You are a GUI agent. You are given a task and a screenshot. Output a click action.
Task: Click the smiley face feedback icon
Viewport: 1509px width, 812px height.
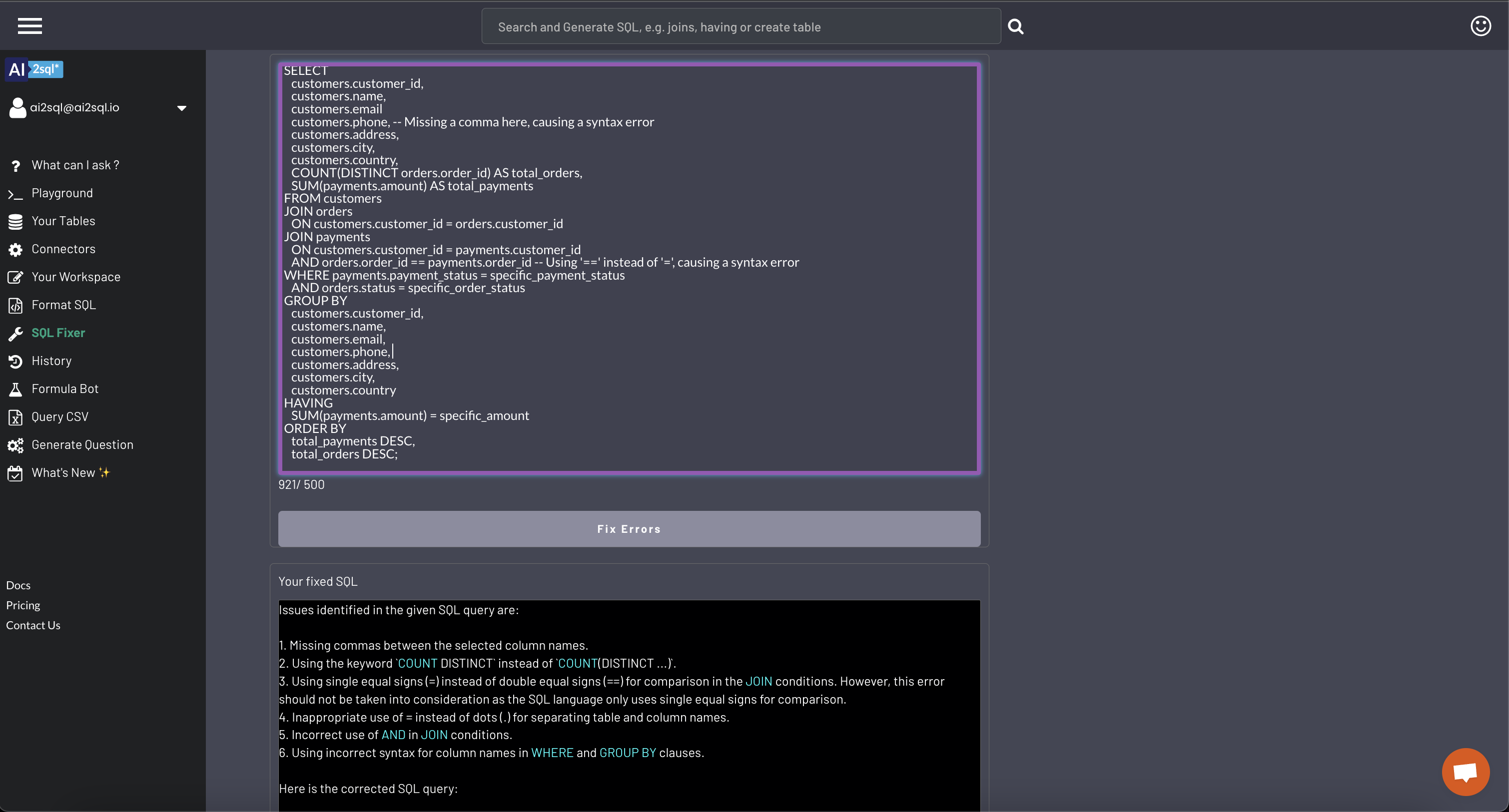point(1481,26)
